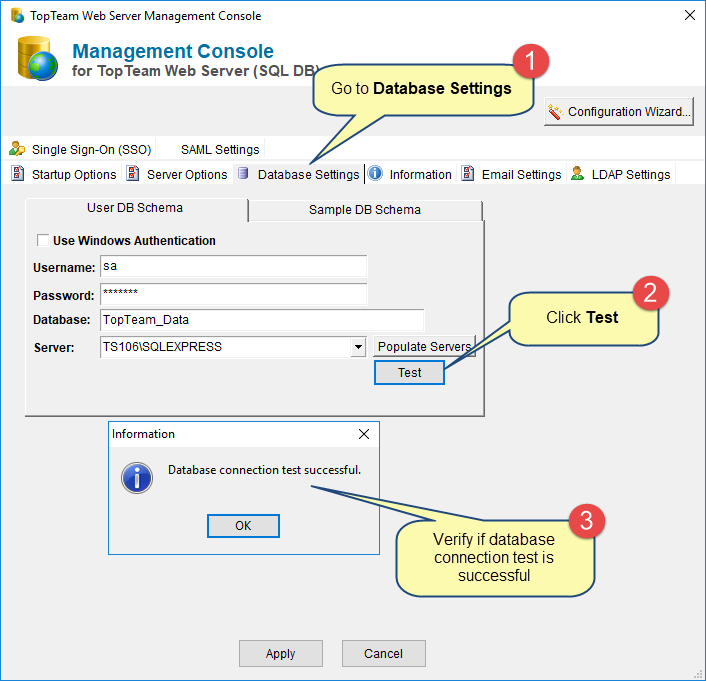This screenshot has height=681, width=706.
Task: Select the User DB Schema tab
Action: pos(135,208)
